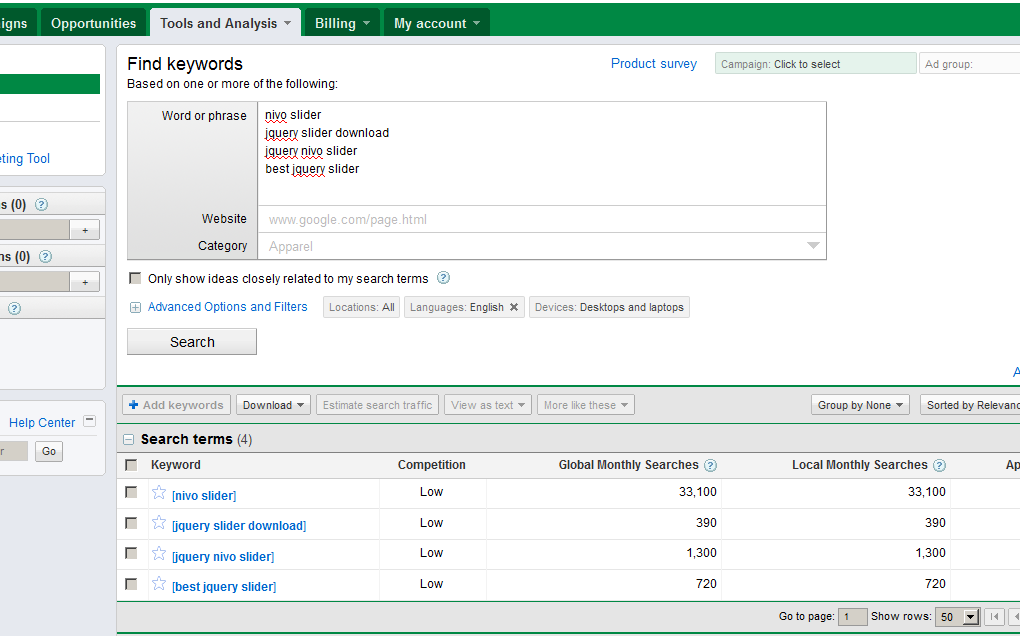Viewport: 1020px width, 636px height.
Task: Open help icon for Global Monthly Searches
Action: 710,466
